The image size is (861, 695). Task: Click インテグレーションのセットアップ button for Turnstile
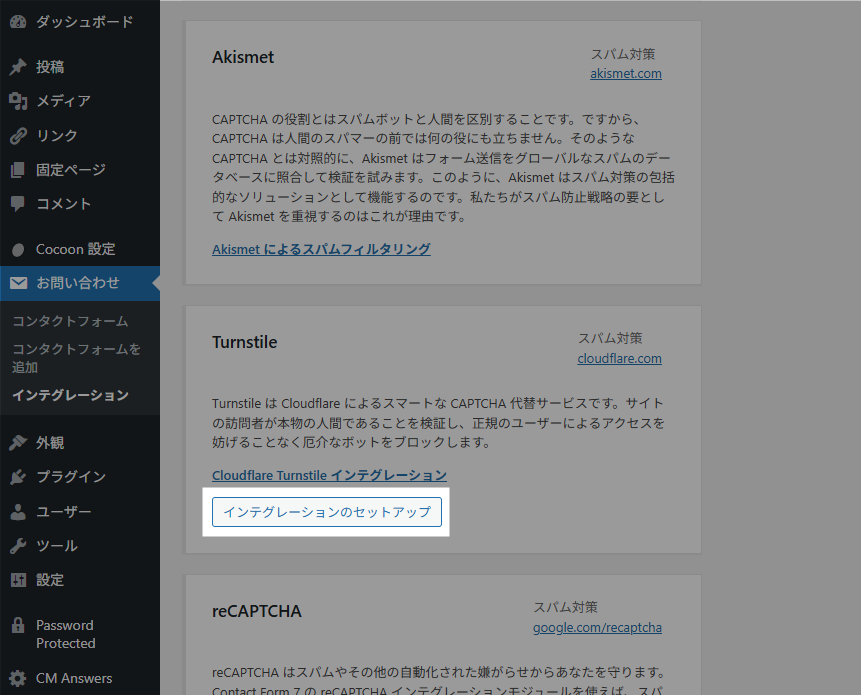click(x=327, y=512)
